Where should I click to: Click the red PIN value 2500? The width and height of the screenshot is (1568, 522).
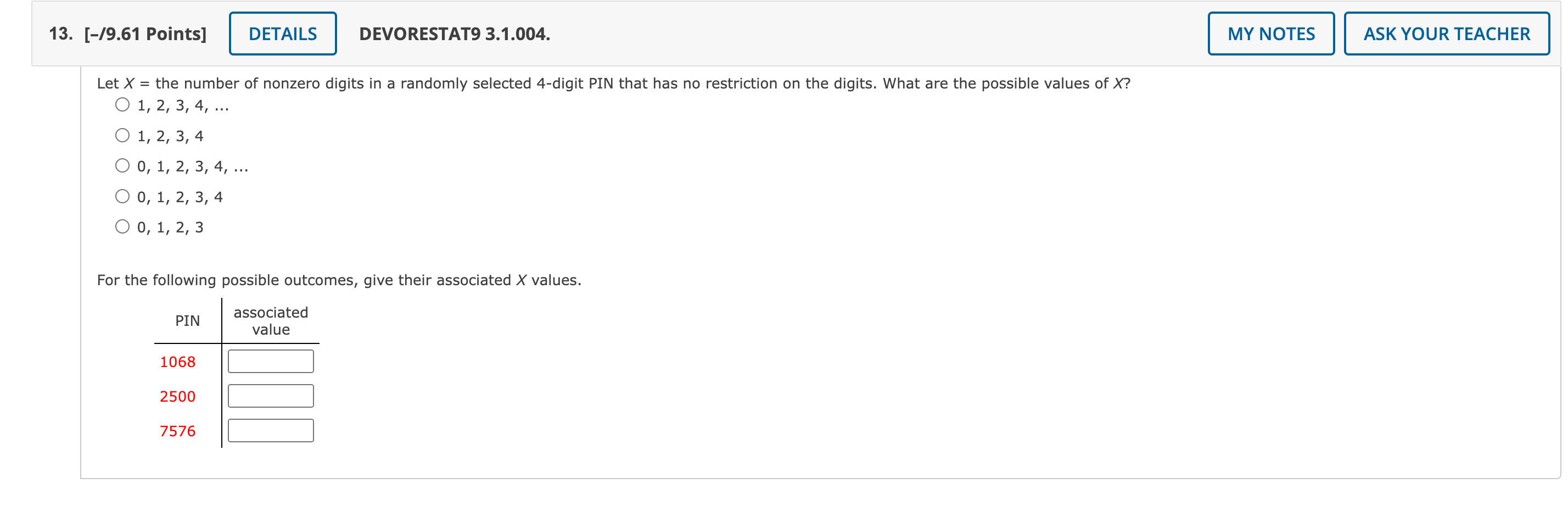click(178, 397)
